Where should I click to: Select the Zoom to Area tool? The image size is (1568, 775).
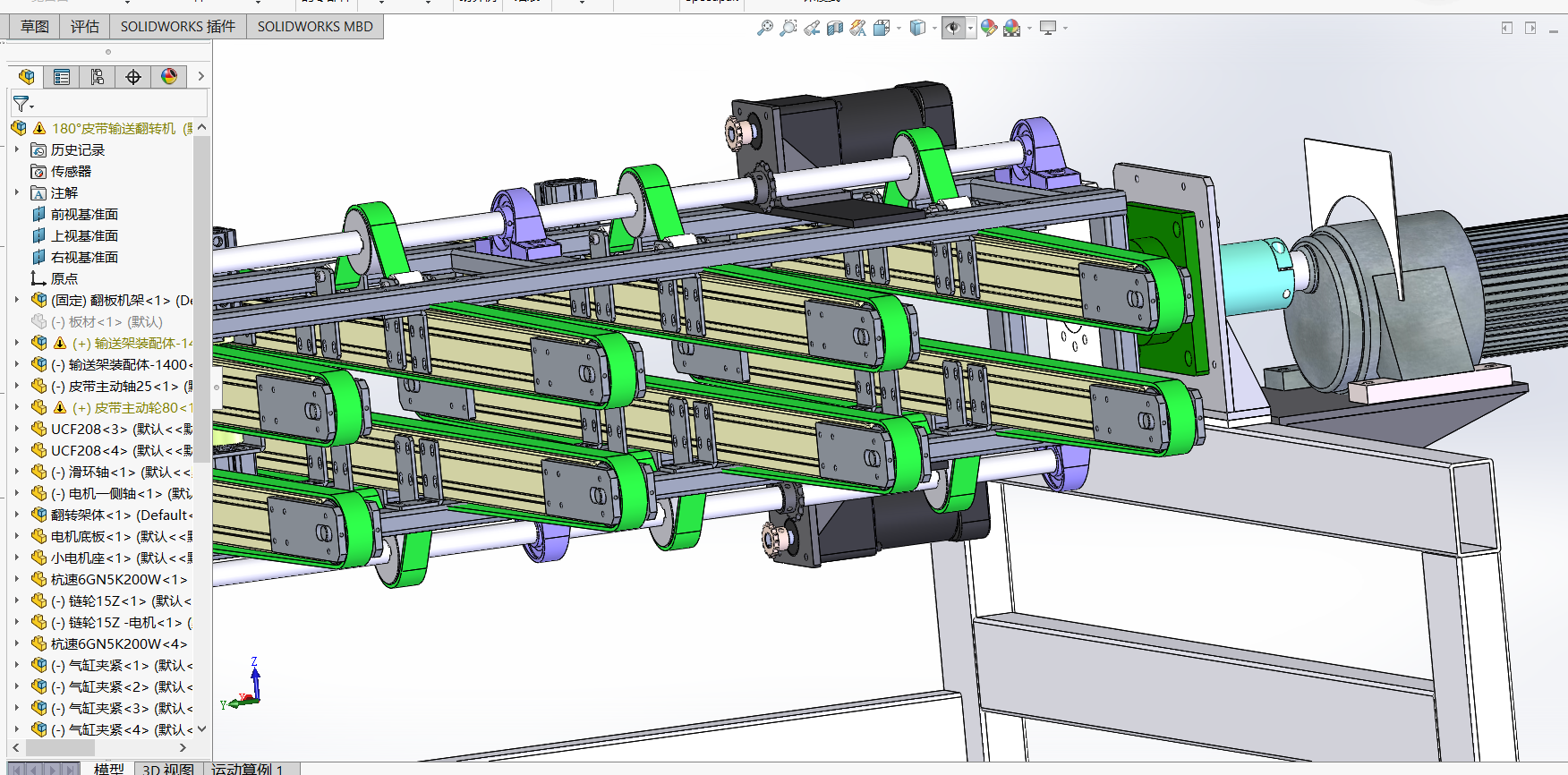(x=788, y=28)
